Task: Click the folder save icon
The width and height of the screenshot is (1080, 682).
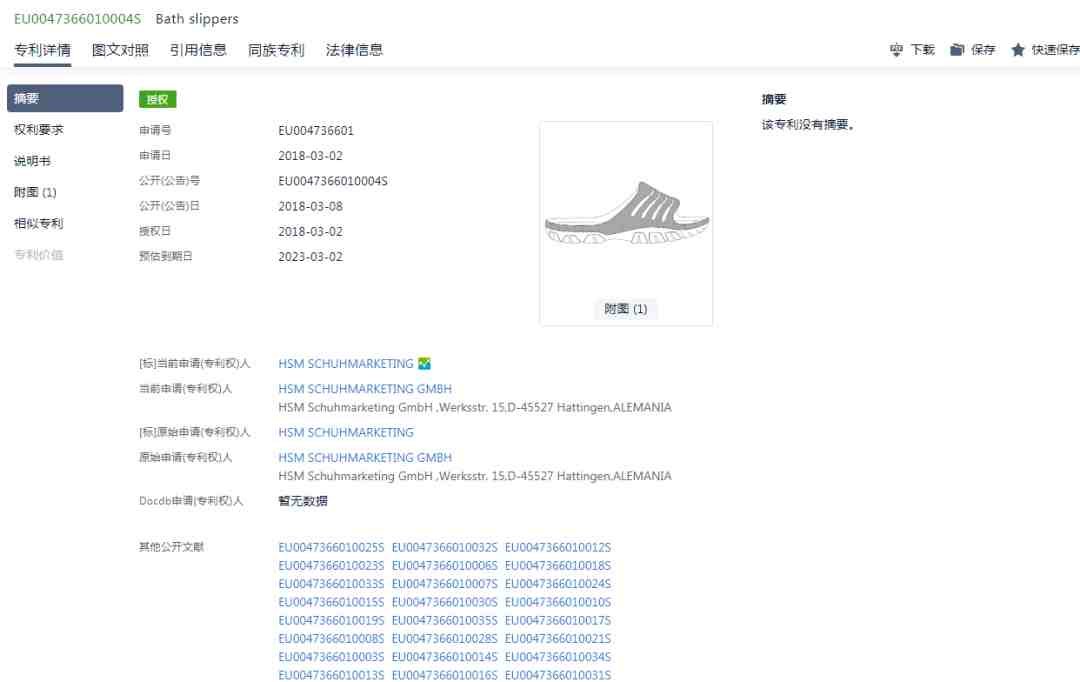Action: point(957,50)
